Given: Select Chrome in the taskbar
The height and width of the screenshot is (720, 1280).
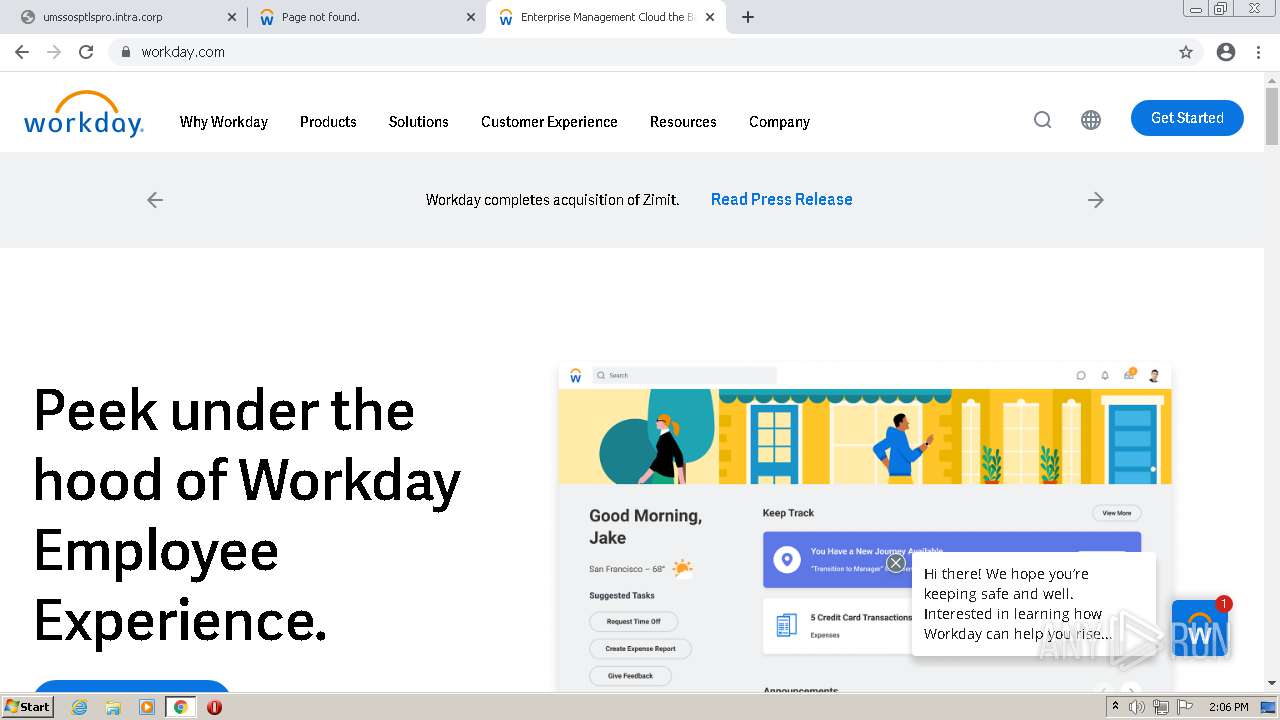Looking at the screenshot, I should click(180, 707).
